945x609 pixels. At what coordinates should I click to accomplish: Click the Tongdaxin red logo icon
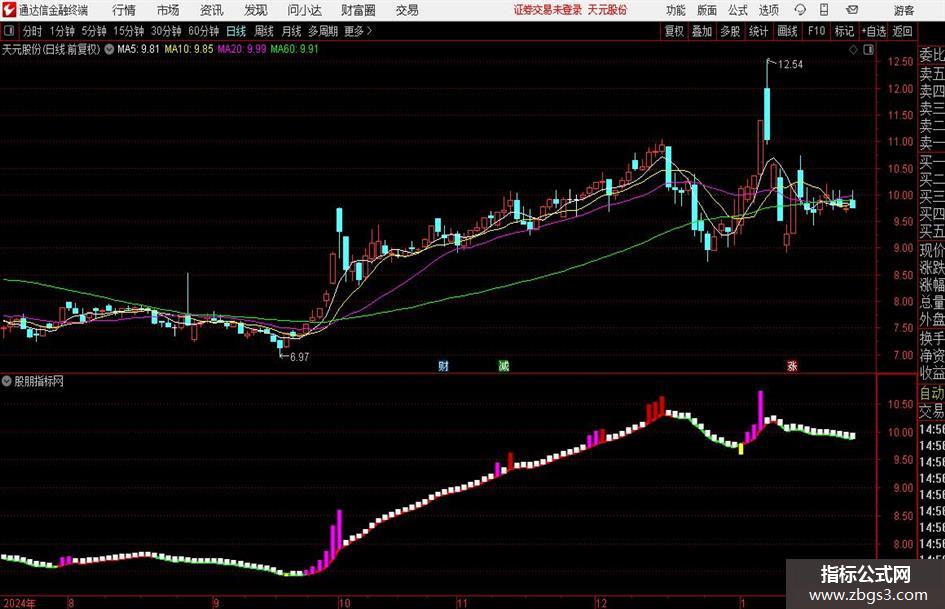point(8,10)
